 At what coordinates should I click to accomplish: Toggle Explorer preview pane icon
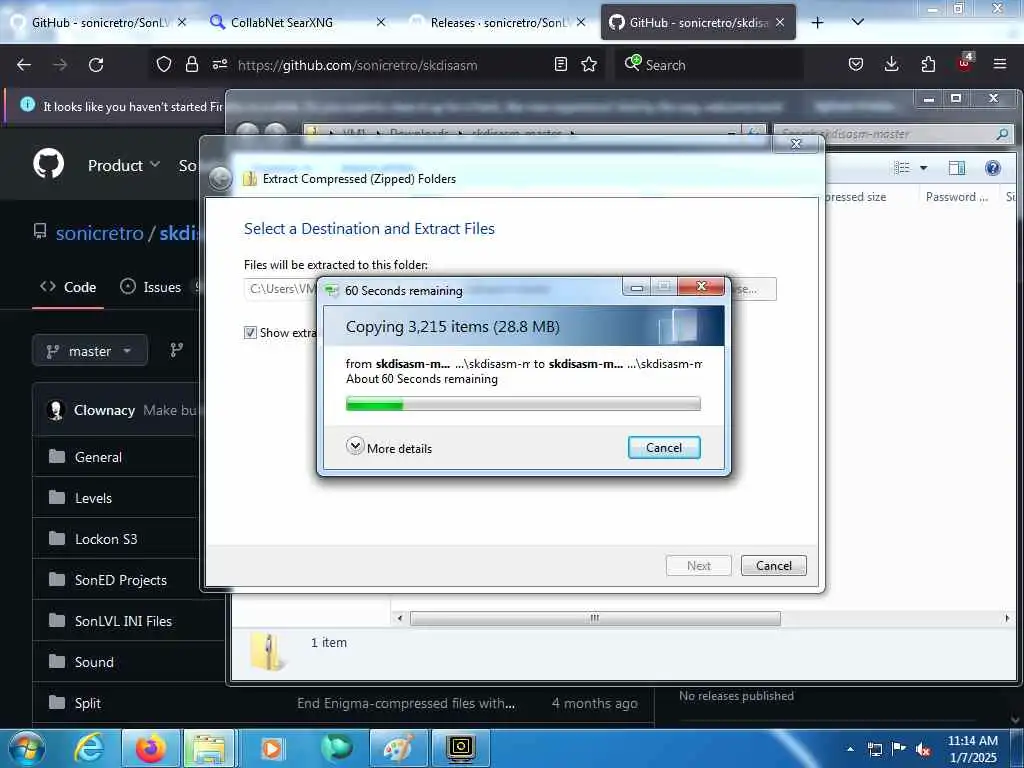[x=957, y=168]
